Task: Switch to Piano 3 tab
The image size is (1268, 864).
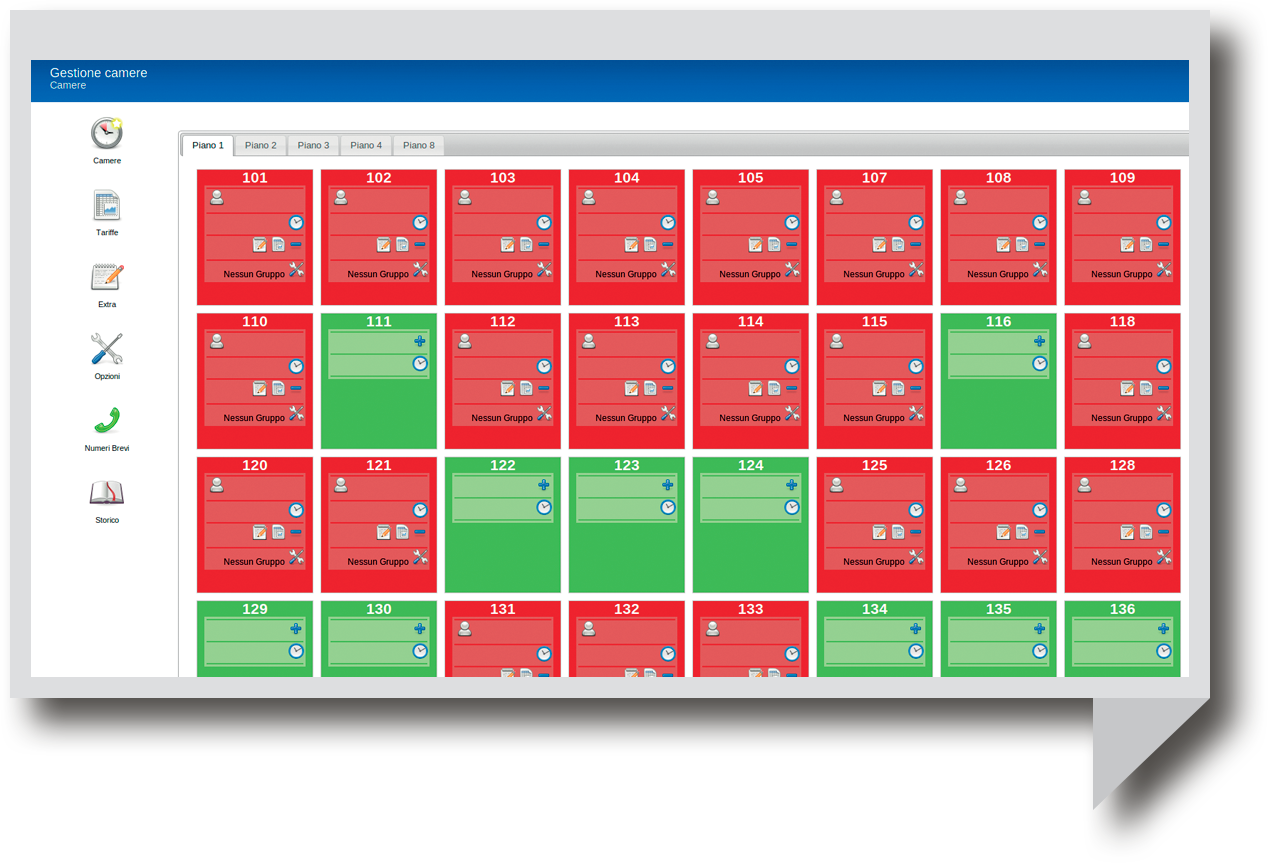Action: 313,146
